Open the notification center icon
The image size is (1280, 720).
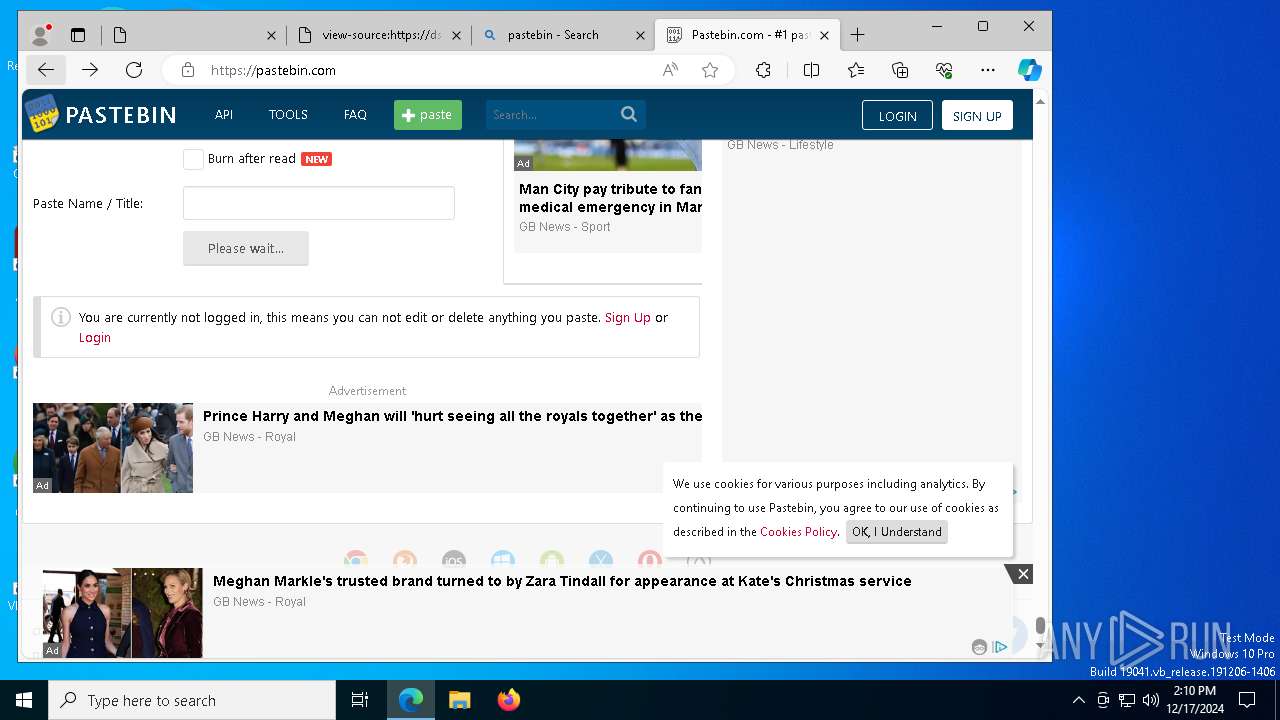tap(1247, 700)
